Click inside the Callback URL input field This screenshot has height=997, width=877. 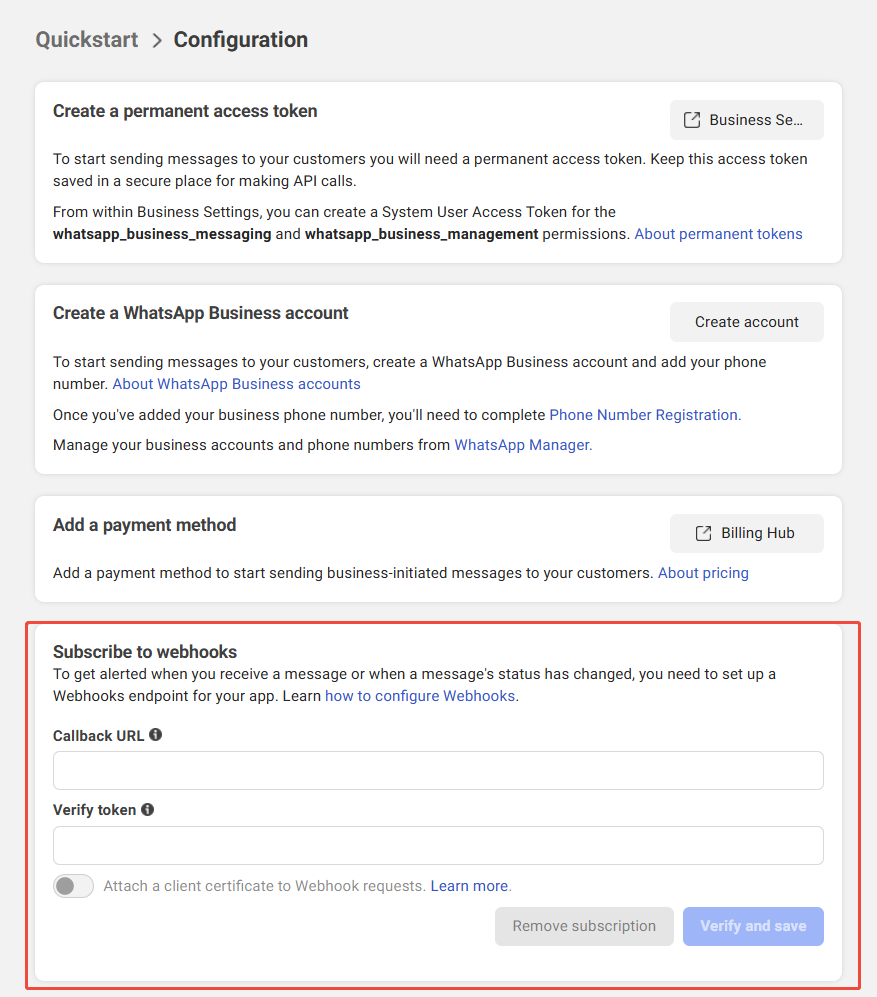tap(438, 770)
